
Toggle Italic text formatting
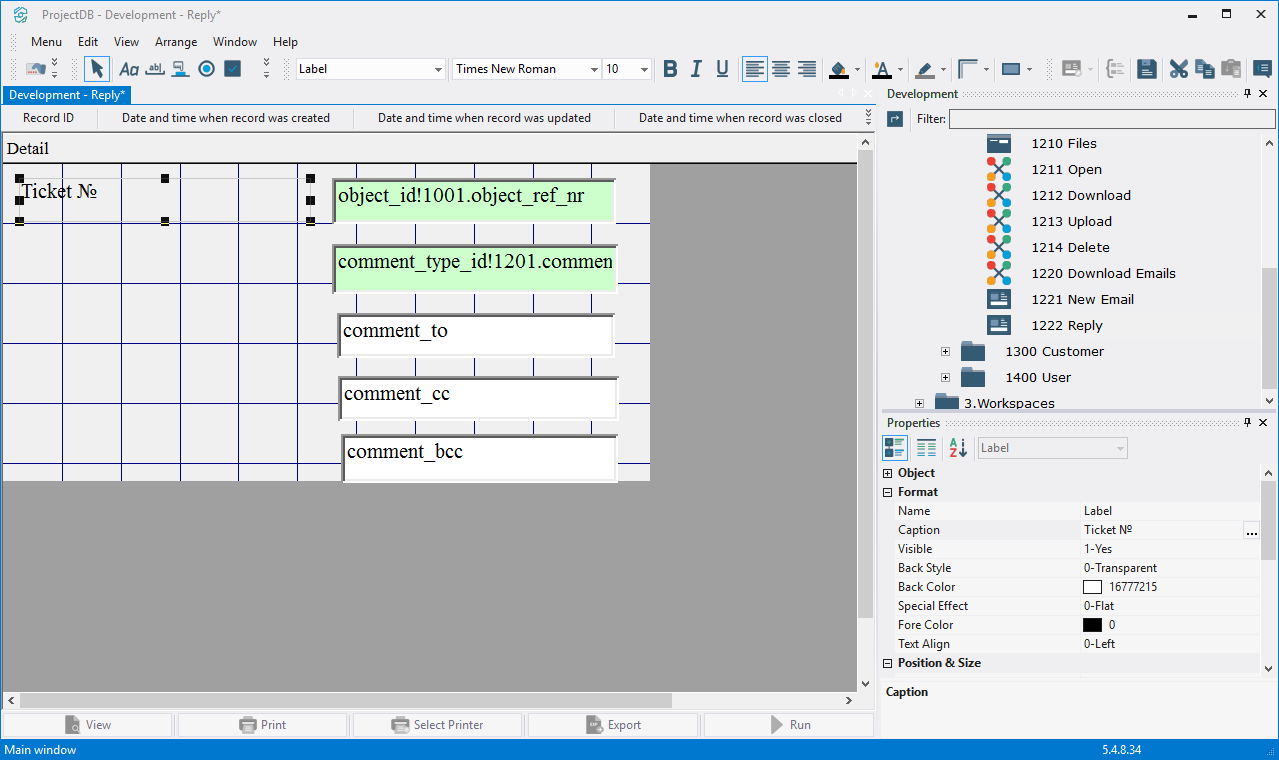(696, 69)
